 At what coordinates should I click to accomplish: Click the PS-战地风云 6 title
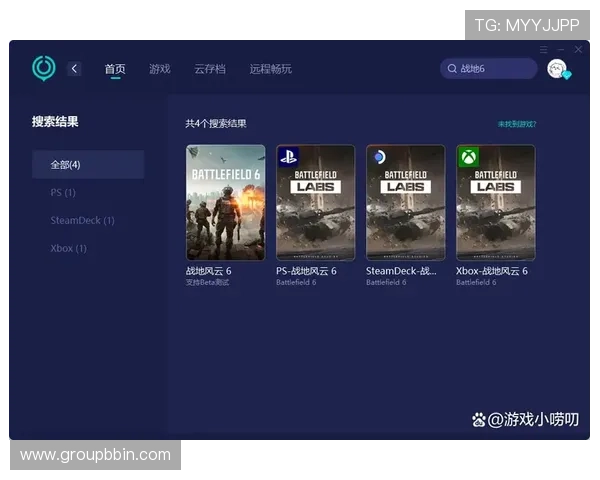pyautogui.click(x=306, y=271)
